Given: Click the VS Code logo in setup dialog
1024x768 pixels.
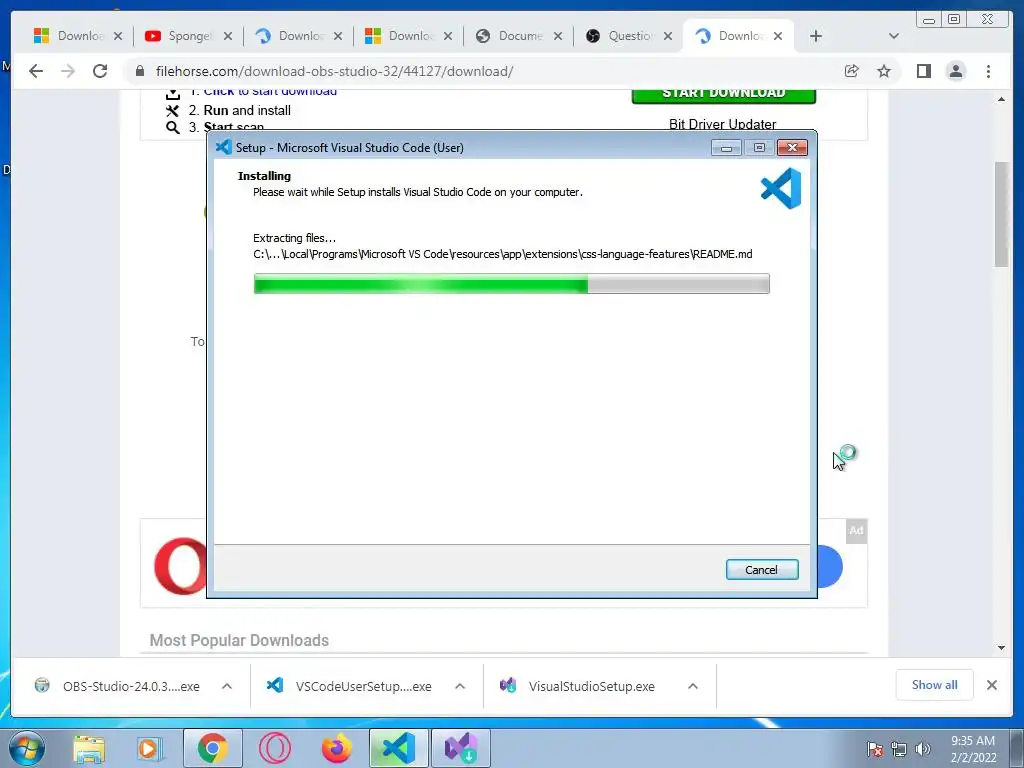Looking at the screenshot, I should click(x=780, y=189).
